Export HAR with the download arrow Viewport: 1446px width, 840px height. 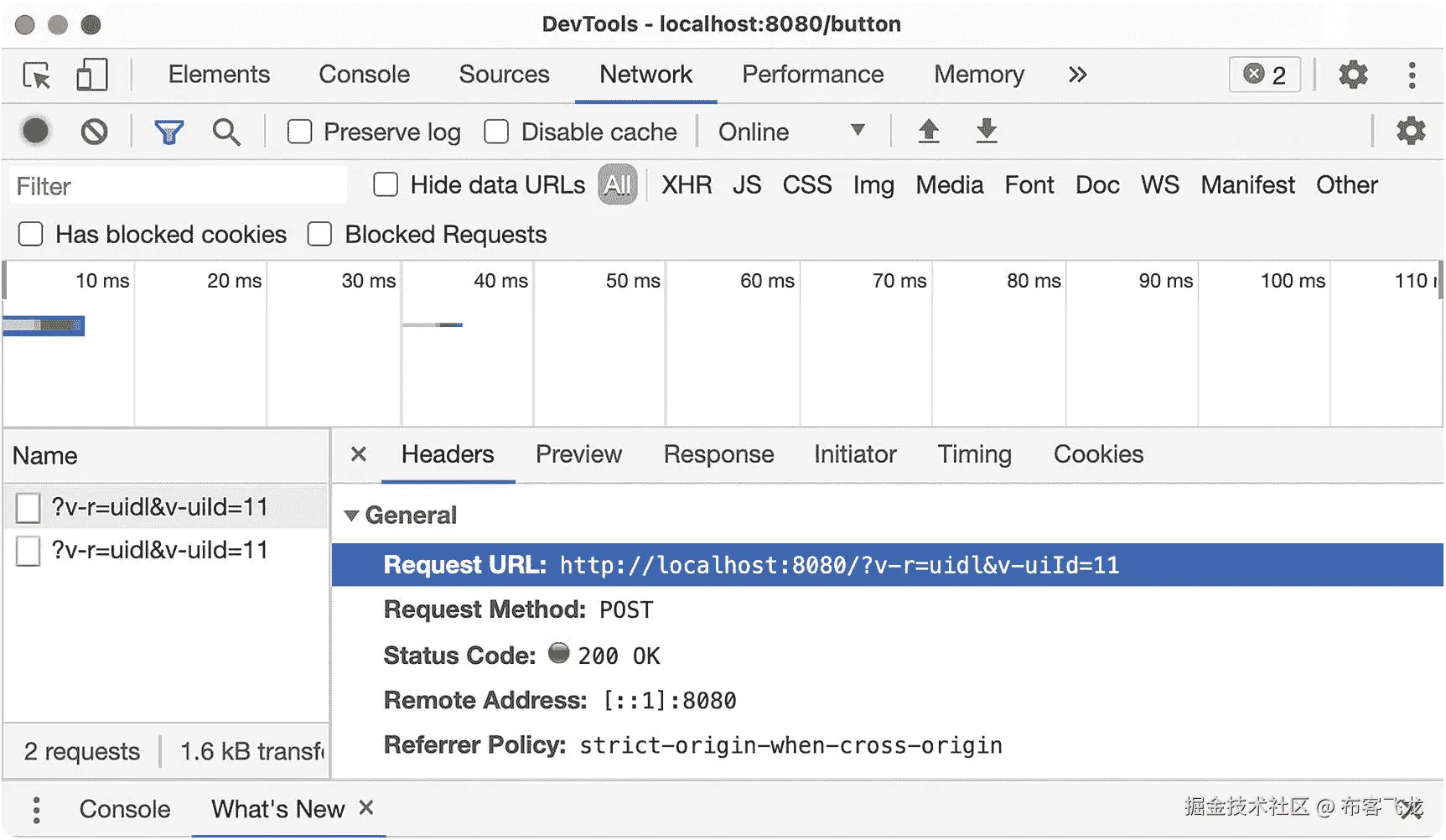pos(987,131)
